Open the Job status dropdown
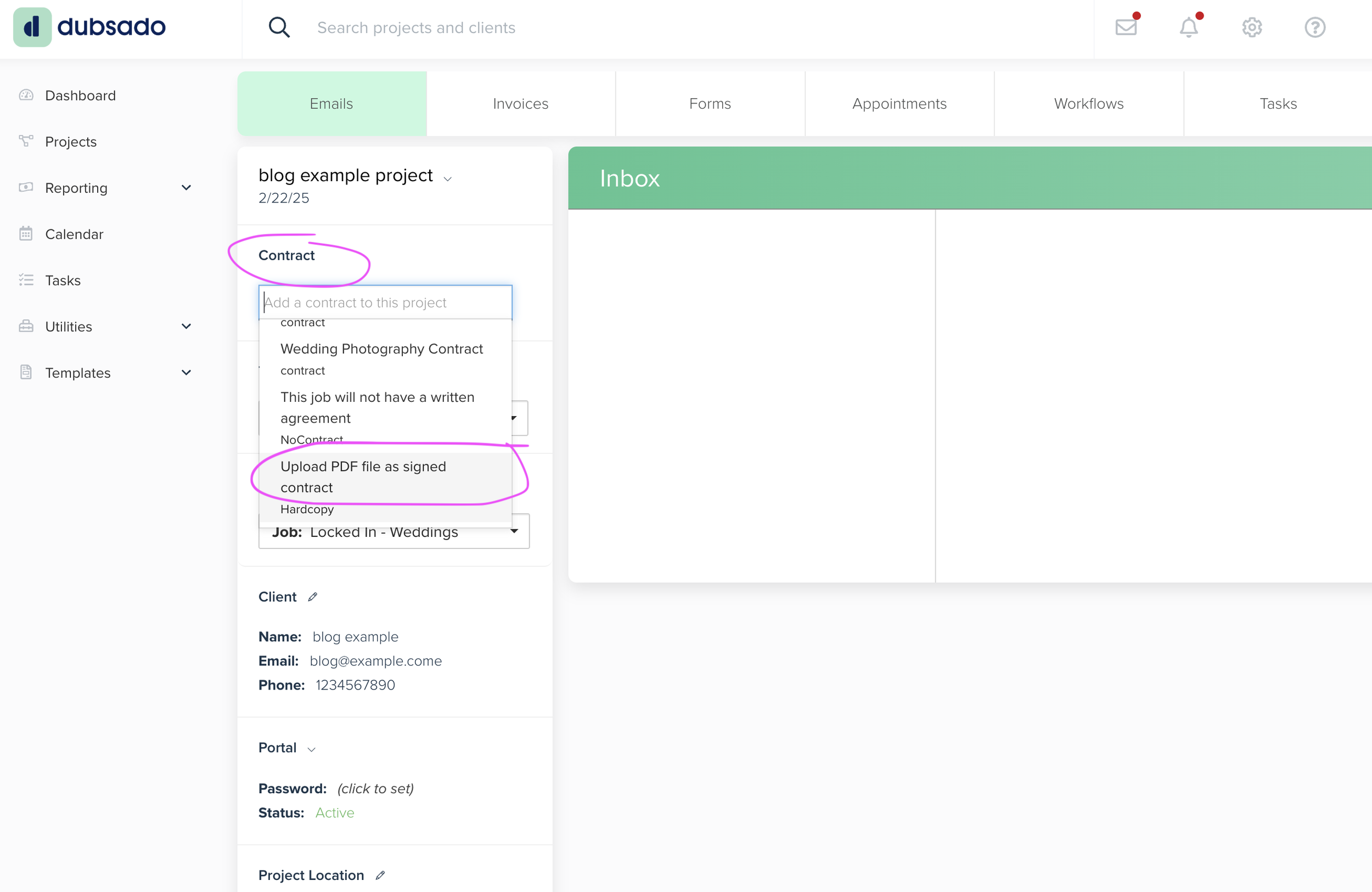 click(514, 531)
